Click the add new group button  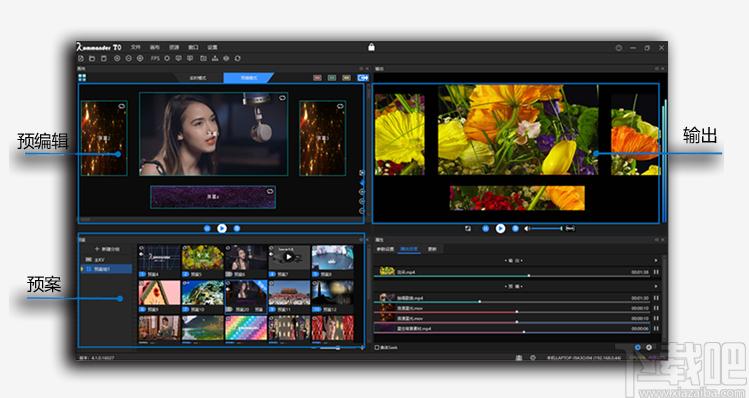click(107, 249)
